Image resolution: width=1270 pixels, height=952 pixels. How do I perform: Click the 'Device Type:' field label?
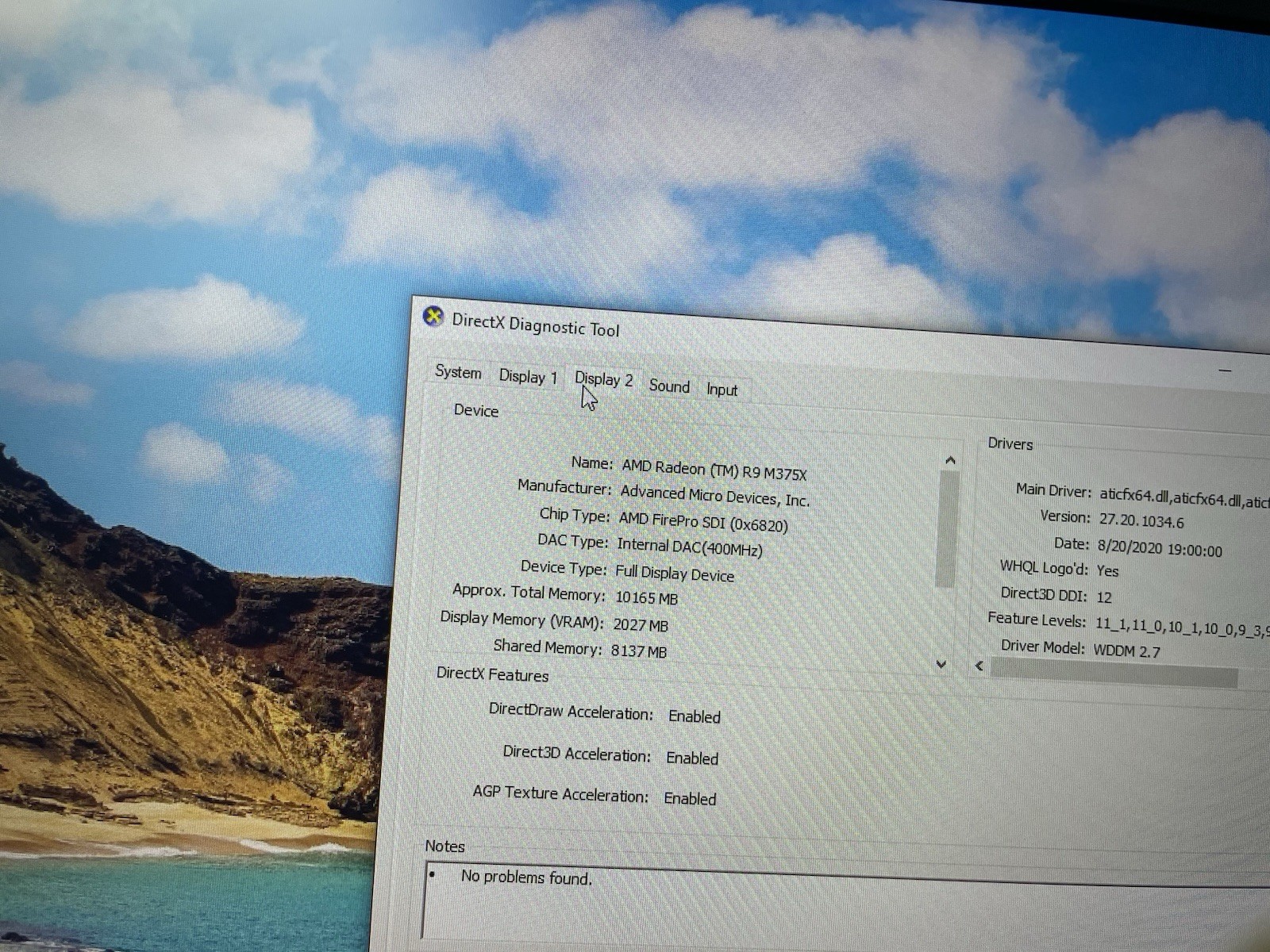(564, 567)
